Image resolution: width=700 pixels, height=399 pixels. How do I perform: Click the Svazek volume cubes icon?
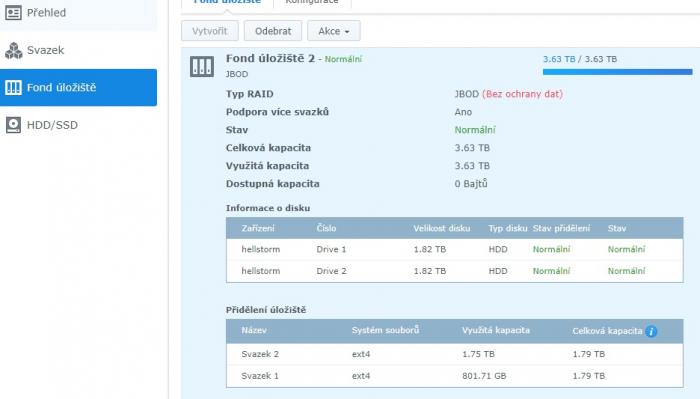pos(13,50)
